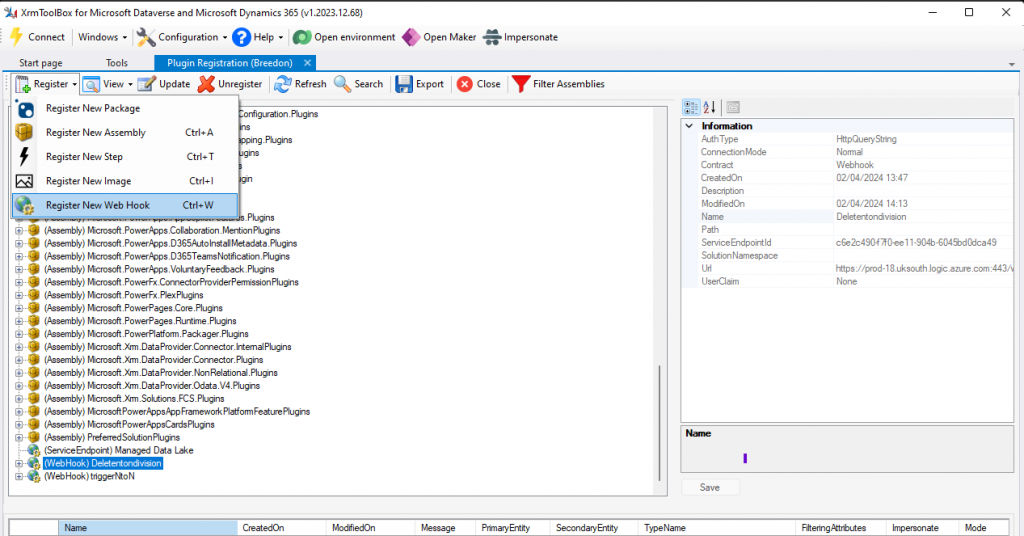
Task: Click the Save button
Action: (710, 487)
